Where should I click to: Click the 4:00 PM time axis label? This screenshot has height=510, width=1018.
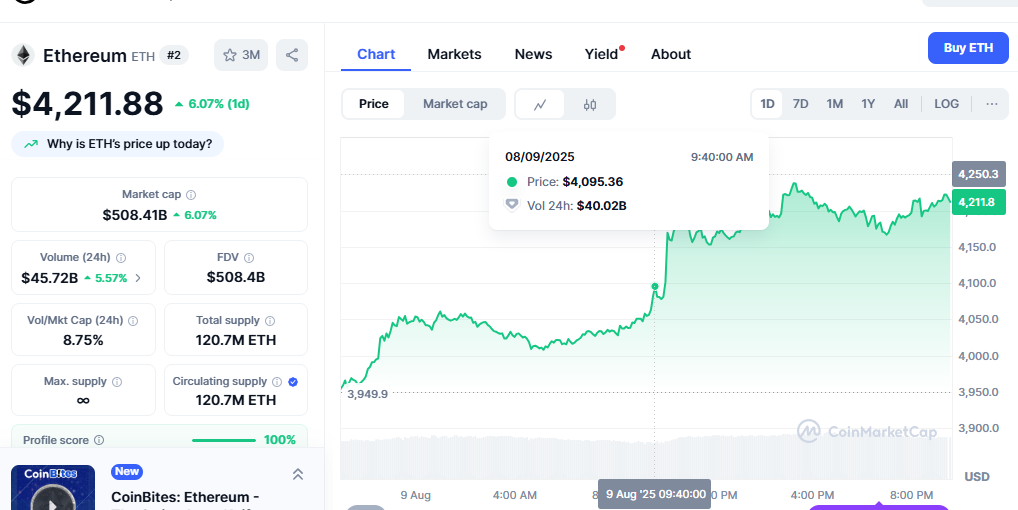pyautogui.click(x=812, y=495)
